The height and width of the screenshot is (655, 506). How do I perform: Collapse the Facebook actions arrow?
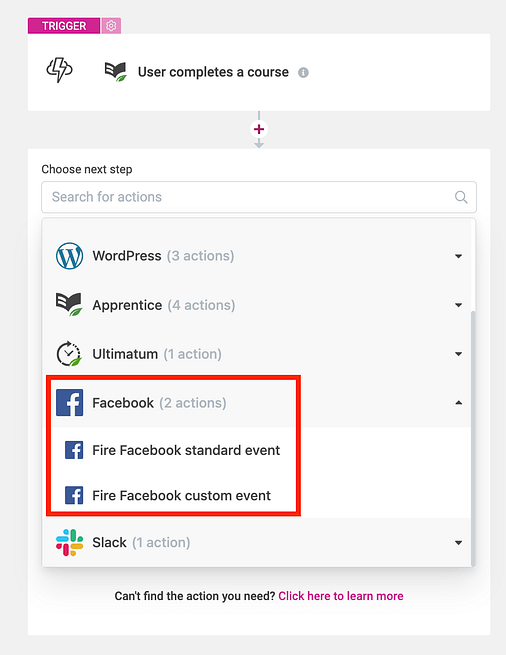458,403
